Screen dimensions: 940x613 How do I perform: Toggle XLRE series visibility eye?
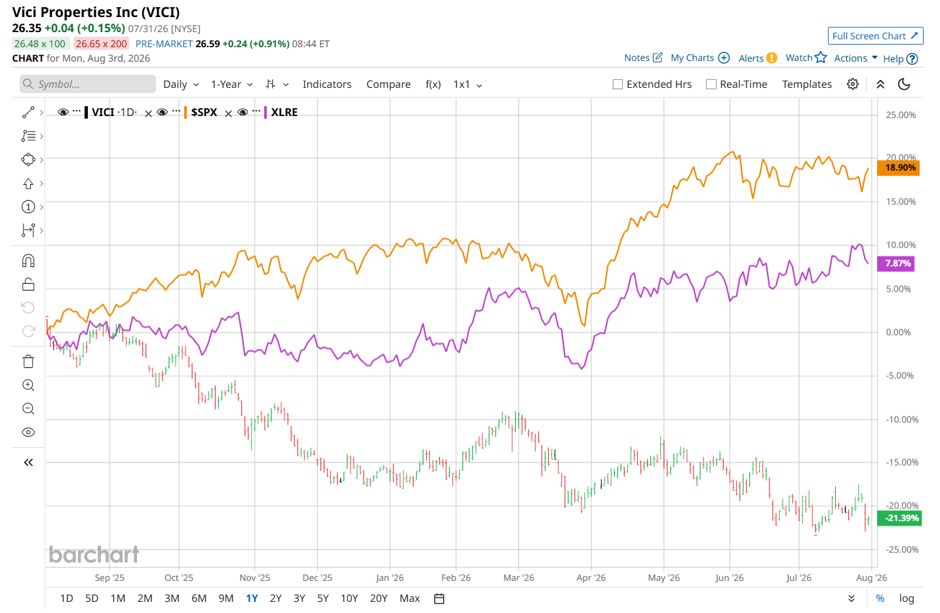coord(242,112)
